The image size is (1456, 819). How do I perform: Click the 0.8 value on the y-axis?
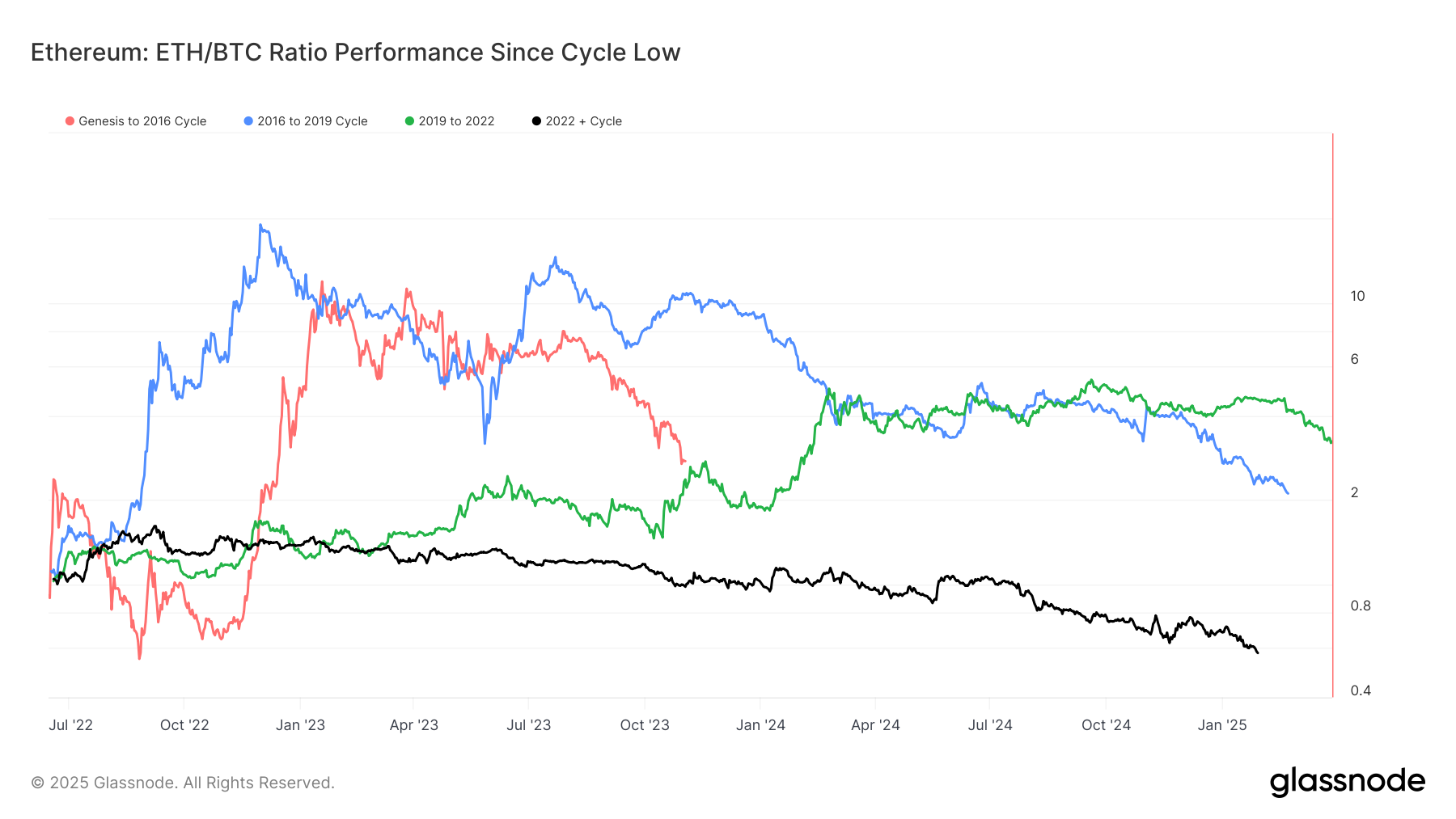(1361, 606)
